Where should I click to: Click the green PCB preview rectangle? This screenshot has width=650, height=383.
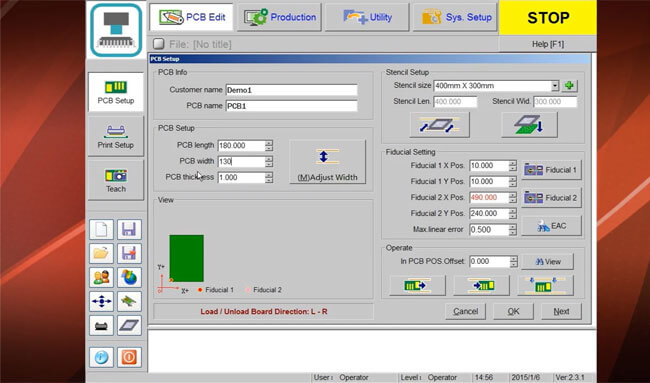(187, 258)
